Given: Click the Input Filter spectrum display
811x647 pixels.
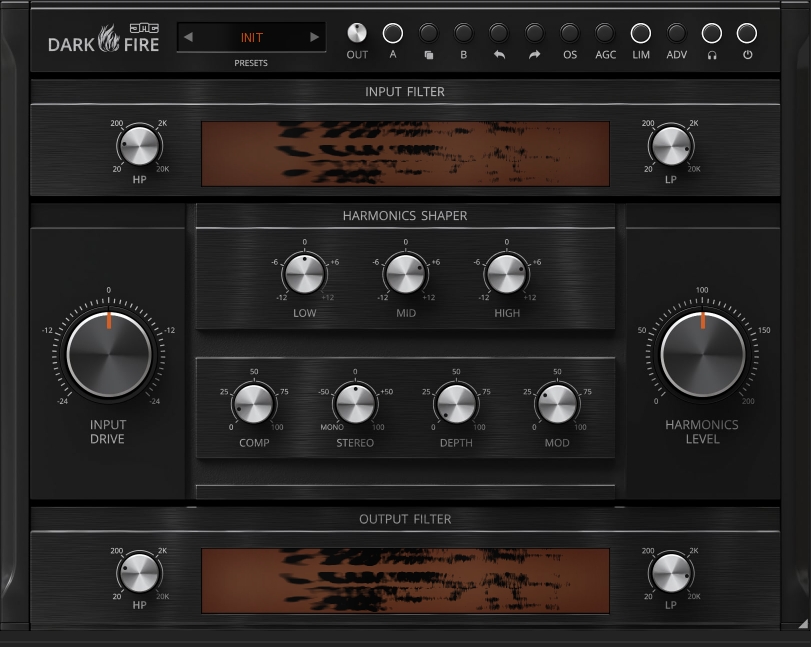Looking at the screenshot, I should pyautogui.click(x=405, y=154).
